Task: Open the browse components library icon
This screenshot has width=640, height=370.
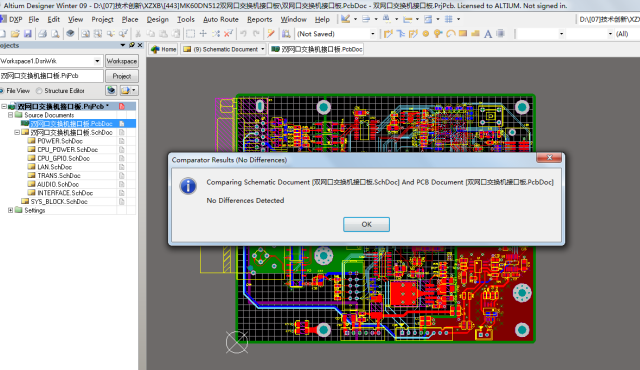Action: 286,34
